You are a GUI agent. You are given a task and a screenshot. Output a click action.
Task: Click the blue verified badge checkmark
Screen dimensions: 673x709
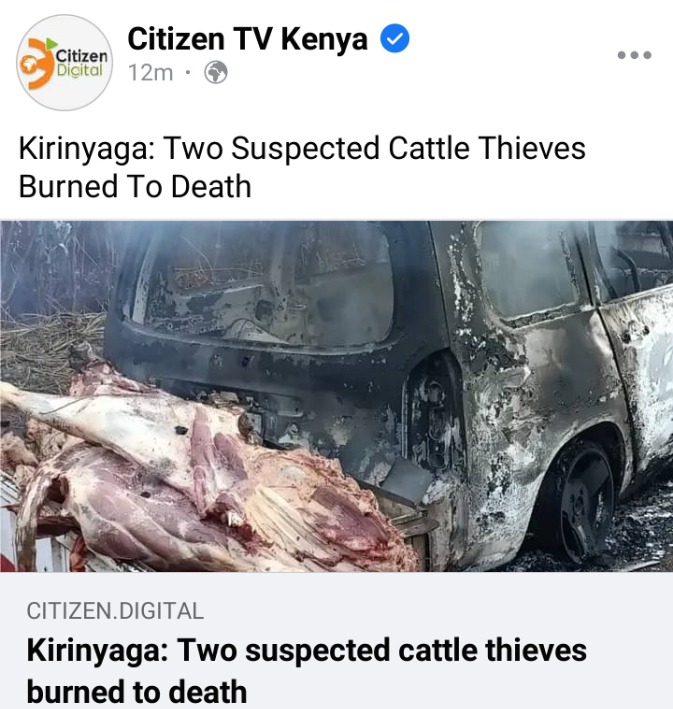(x=395, y=39)
